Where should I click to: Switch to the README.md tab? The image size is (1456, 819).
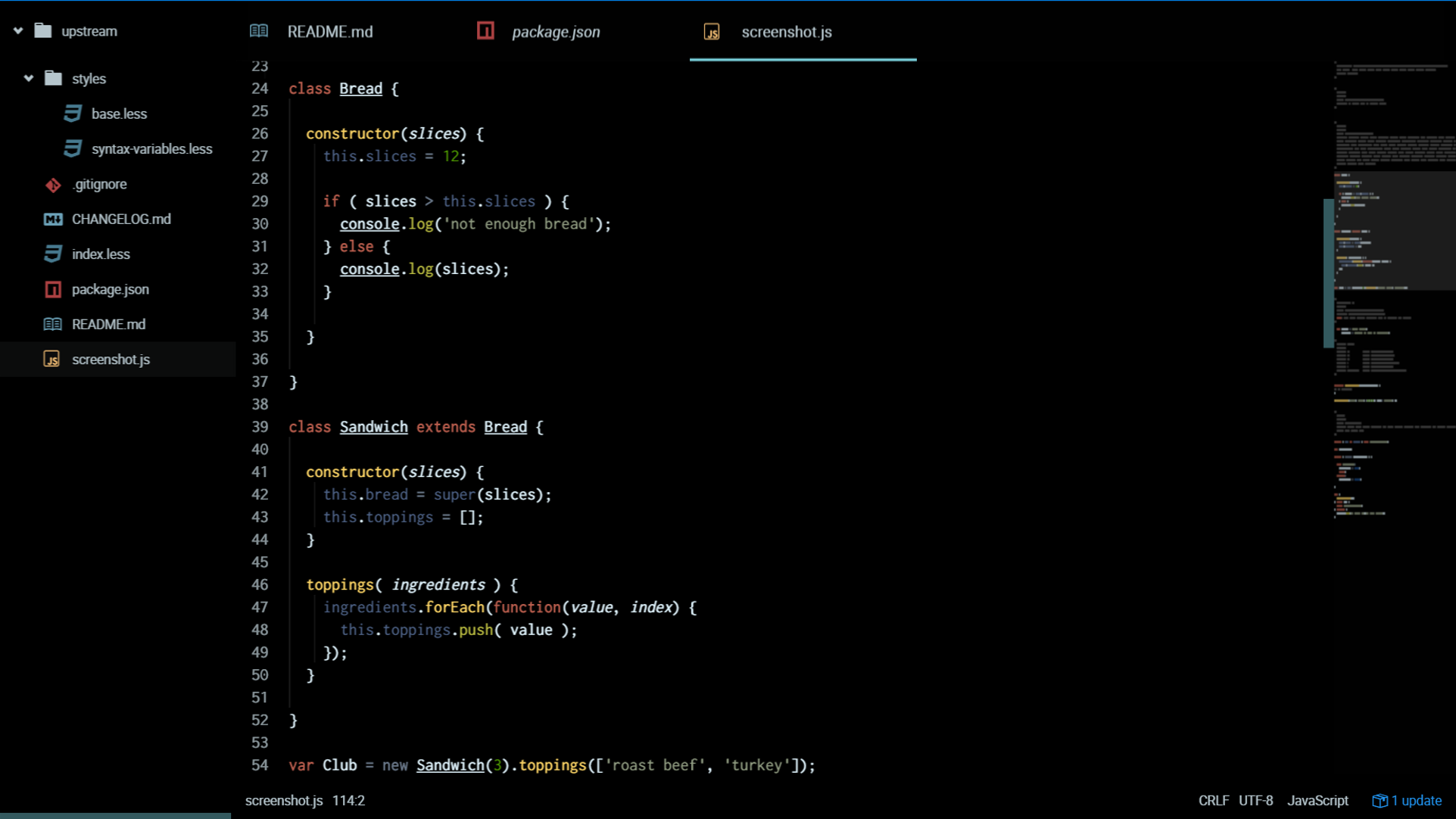point(330,32)
